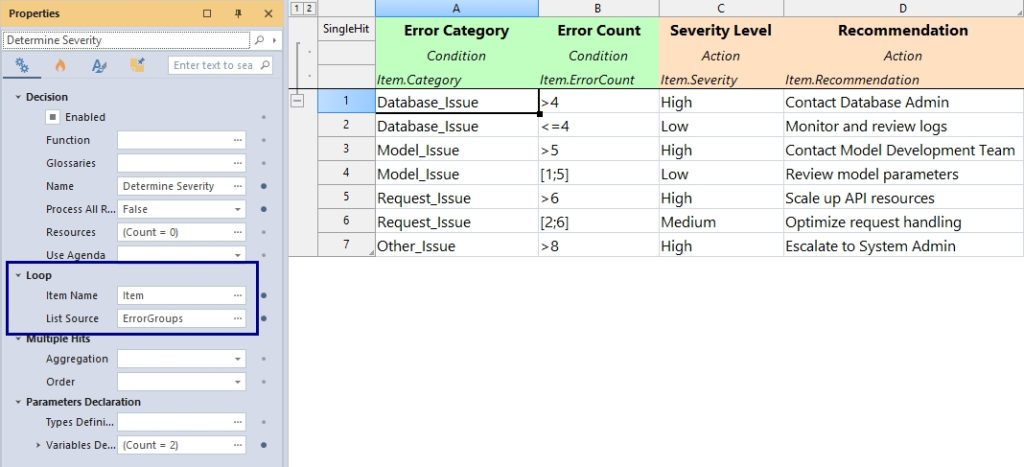Select the 'Contact Model Development Team' cell
This screenshot has width=1024, height=467.
903,150
